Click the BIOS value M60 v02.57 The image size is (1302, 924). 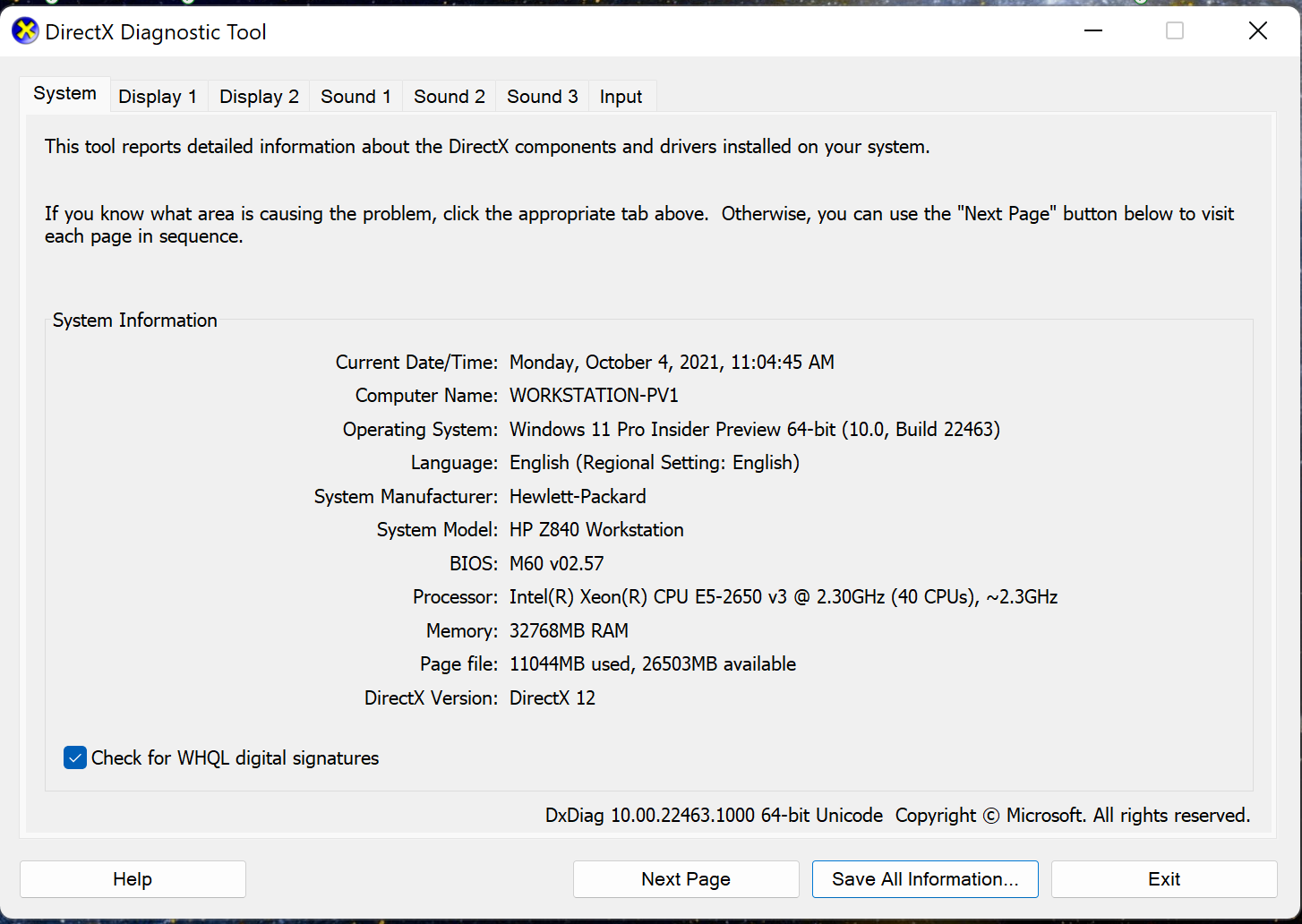(x=557, y=564)
